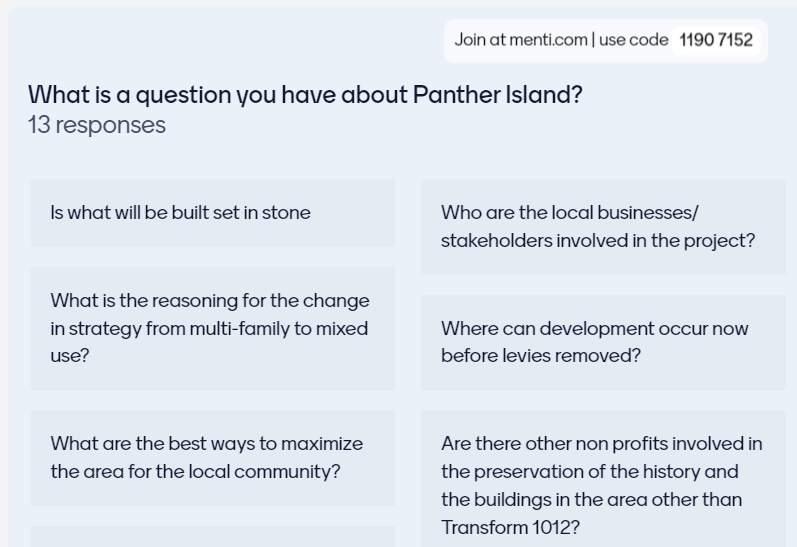Click the "use code" label in the banner
This screenshot has height=547, width=797.
tap(634, 40)
